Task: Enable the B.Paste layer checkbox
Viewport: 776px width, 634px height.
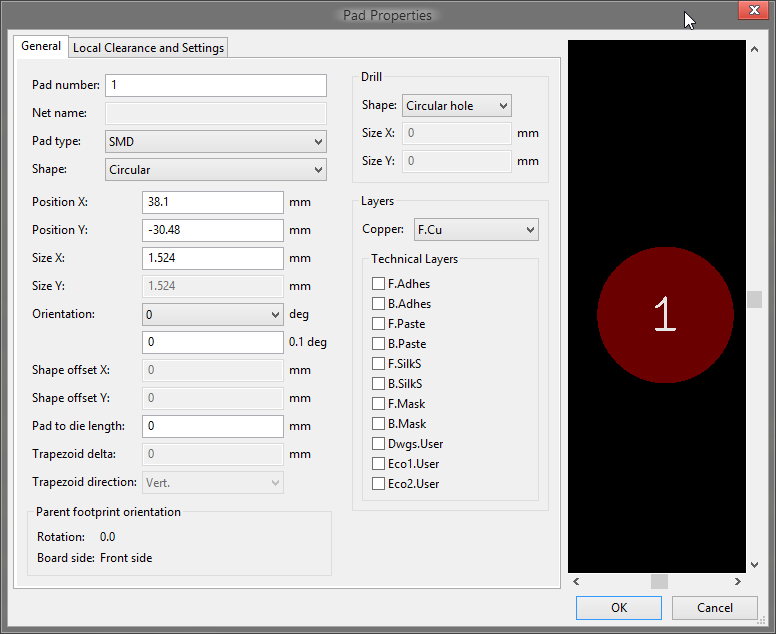Action: [x=378, y=343]
